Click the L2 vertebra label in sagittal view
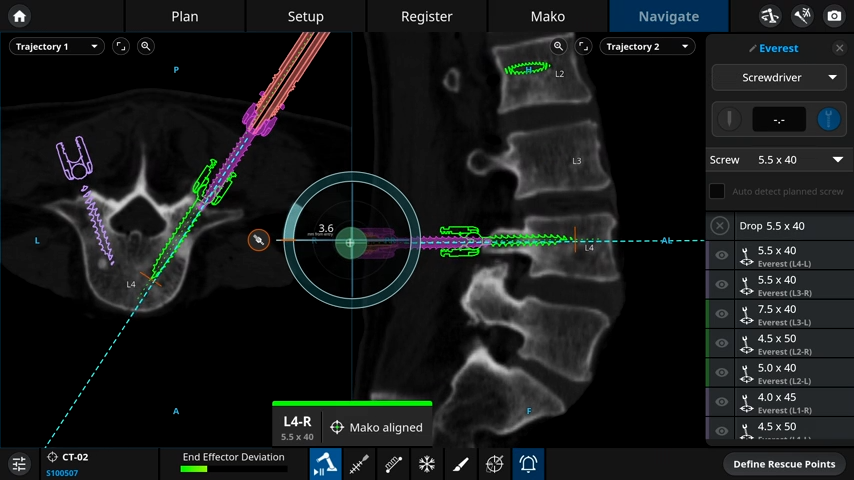The height and width of the screenshot is (480, 854). tap(559, 74)
